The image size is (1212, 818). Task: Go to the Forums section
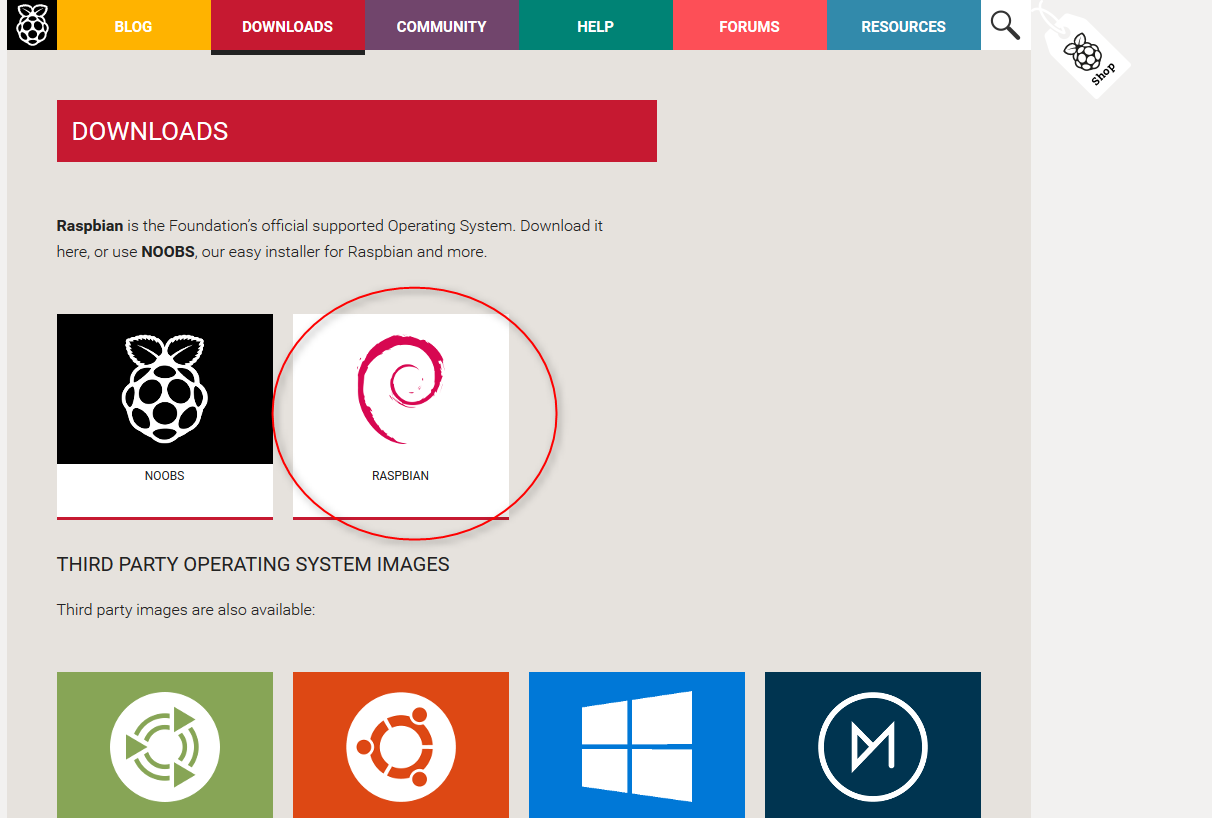point(750,26)
